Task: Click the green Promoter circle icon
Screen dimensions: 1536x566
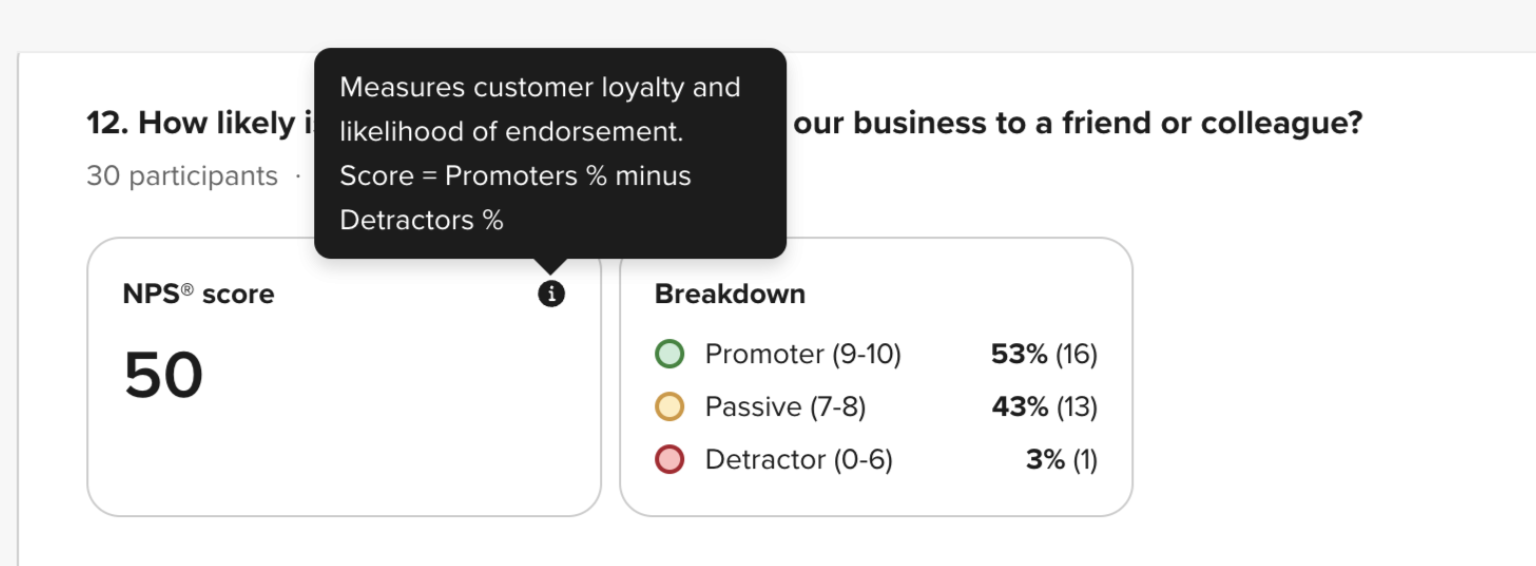Action: pos(669,354)
